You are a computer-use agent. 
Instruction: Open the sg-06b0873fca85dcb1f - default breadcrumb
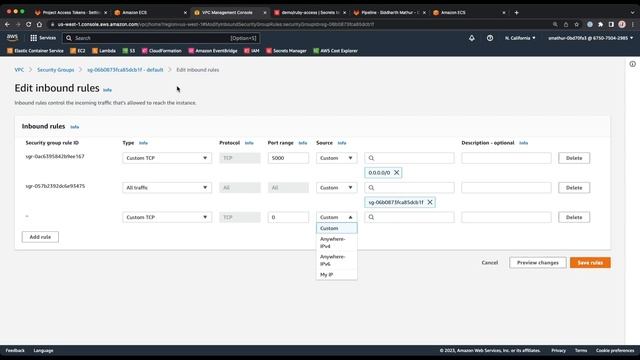point(125,70)
